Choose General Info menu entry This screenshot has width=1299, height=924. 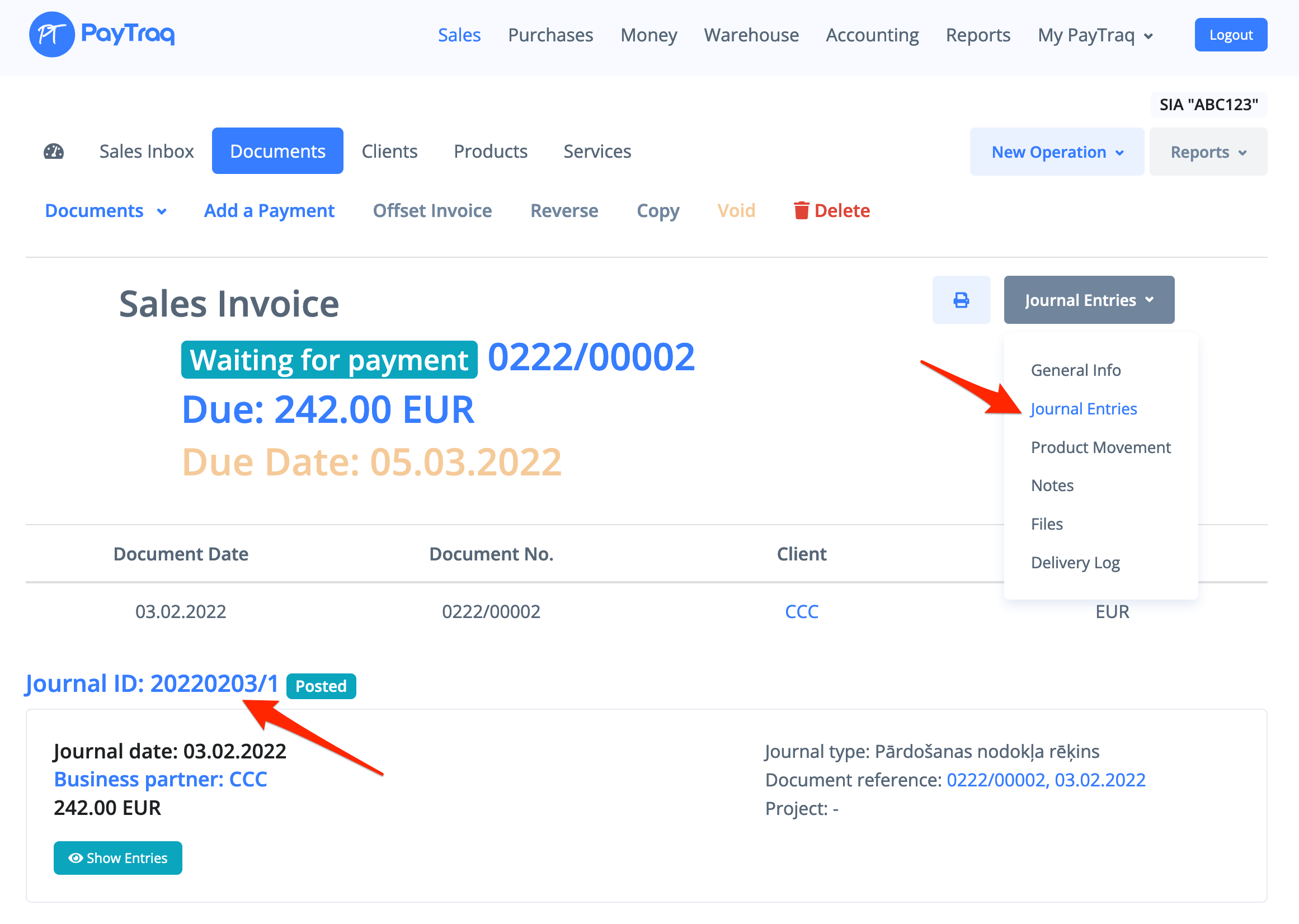tap(1075, 370)
